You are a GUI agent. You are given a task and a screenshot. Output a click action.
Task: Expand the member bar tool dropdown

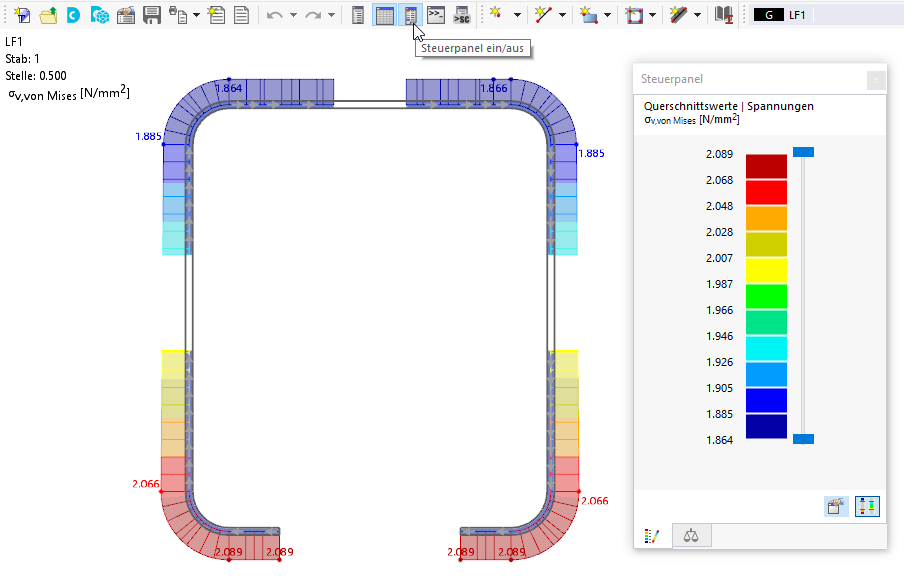click(x=697, y=15)
